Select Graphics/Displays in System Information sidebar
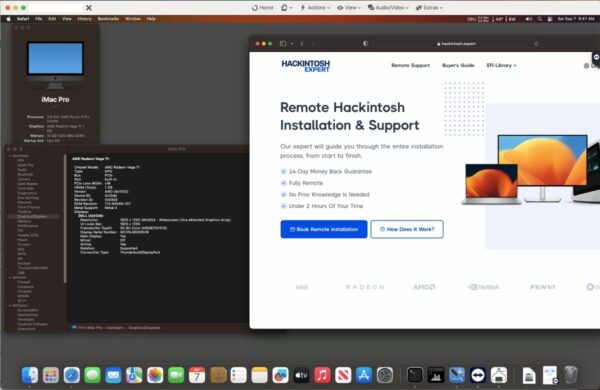Image resolution: width=600 pixels, height=390 pixels. coord(33,216)
